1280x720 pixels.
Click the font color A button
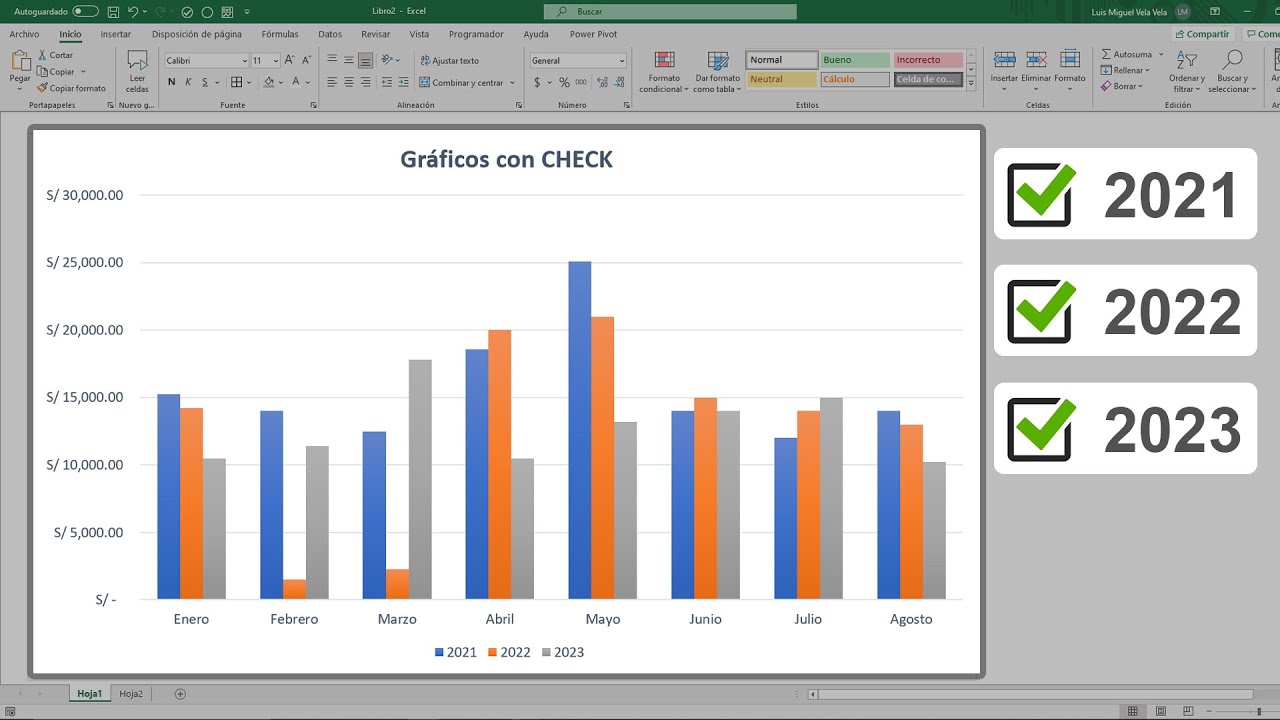click(x=295, y=82)
